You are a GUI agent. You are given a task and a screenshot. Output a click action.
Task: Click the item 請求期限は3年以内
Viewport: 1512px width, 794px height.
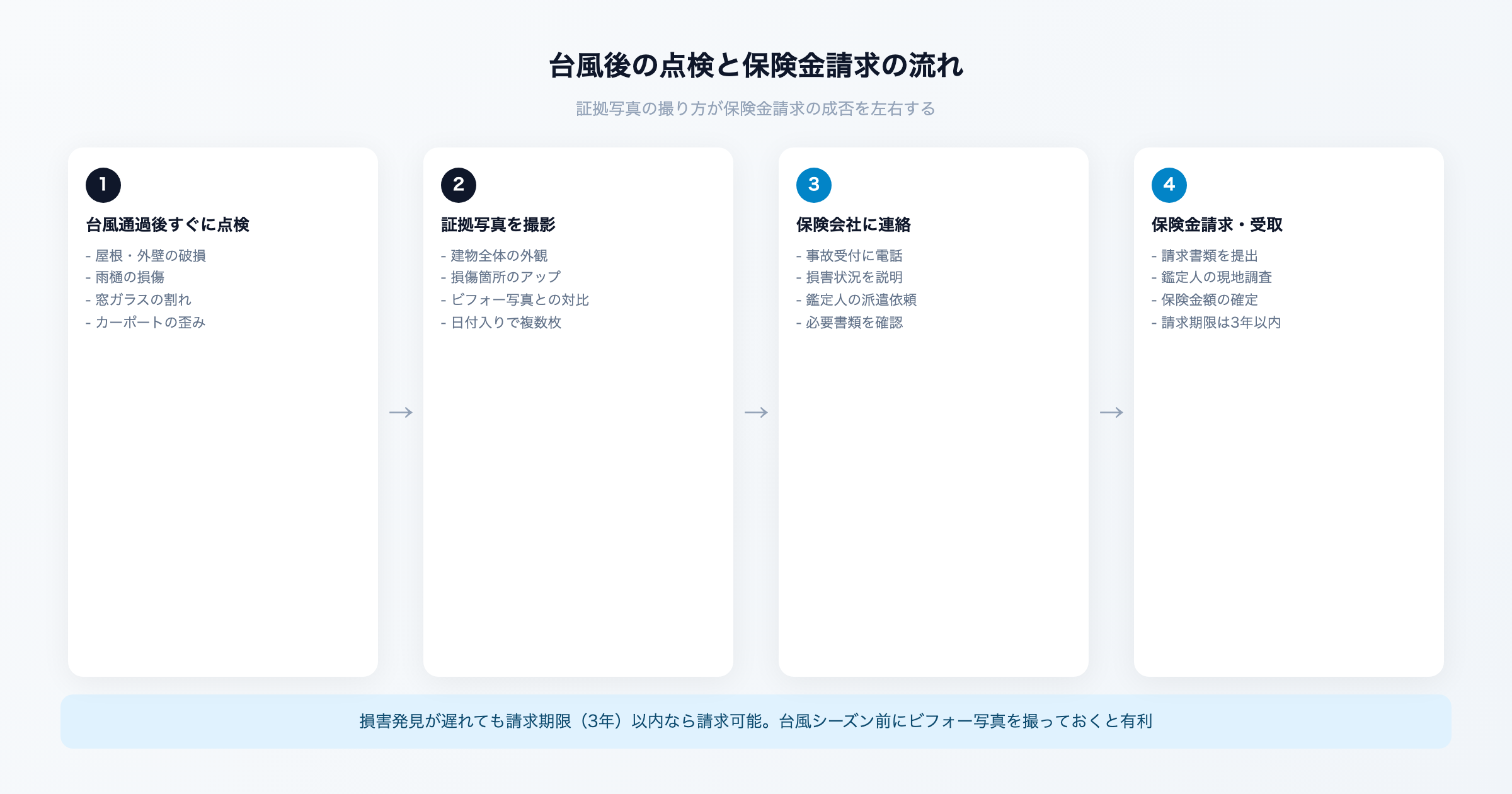point(1217,323)
